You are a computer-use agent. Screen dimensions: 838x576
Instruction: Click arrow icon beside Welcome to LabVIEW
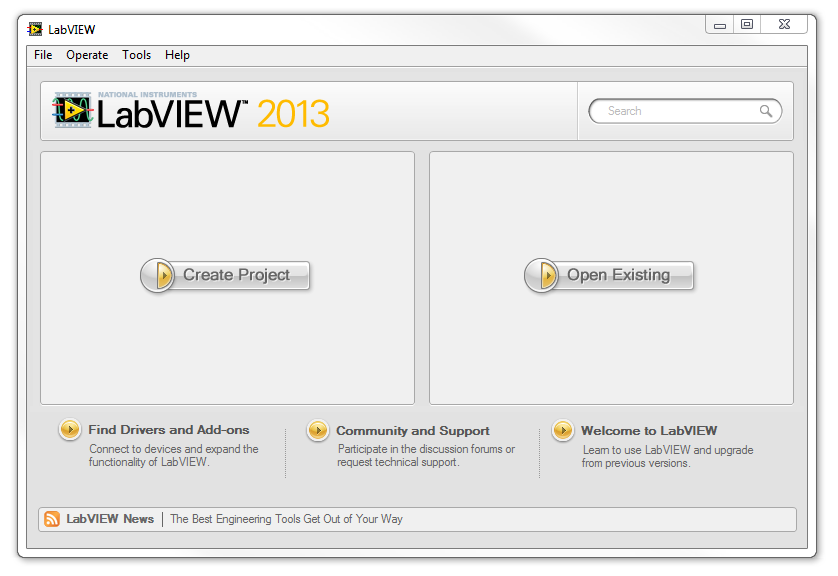point(563,431)
